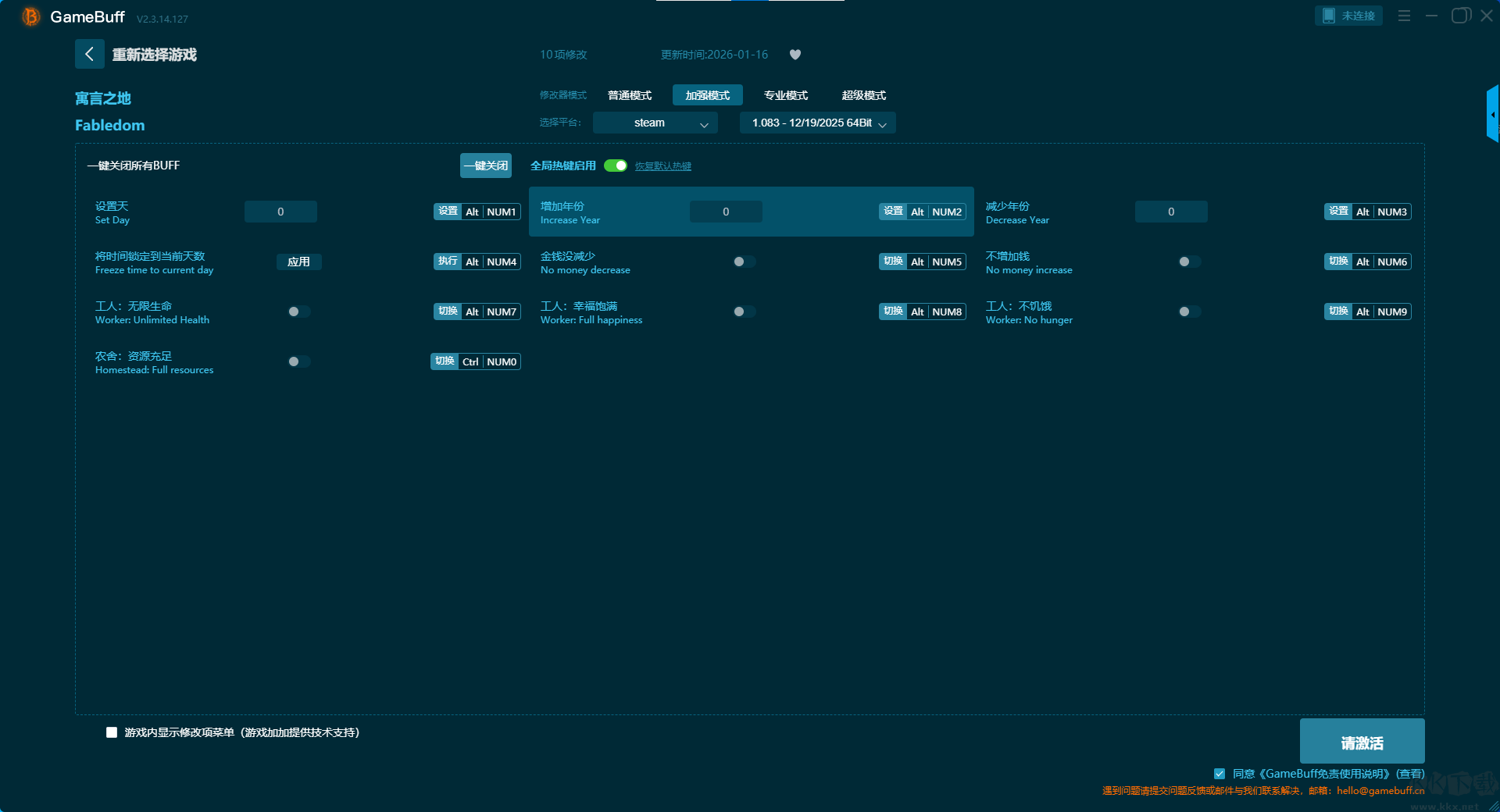
Task: Select the 普通模式 tab
Action: pos(629,95)
